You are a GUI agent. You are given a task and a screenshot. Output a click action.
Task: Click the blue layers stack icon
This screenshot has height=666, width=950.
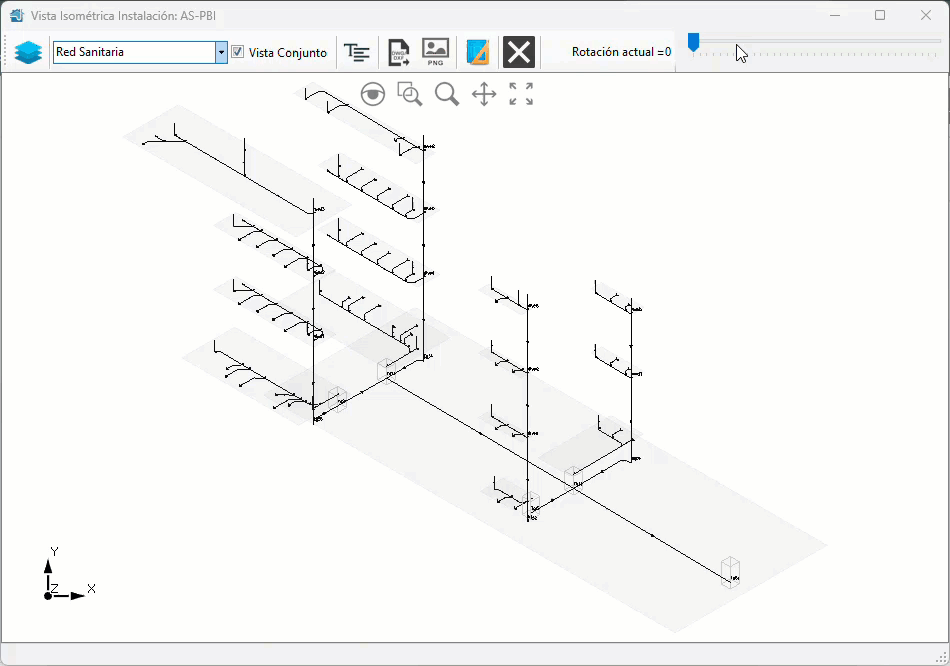[28, 52]
